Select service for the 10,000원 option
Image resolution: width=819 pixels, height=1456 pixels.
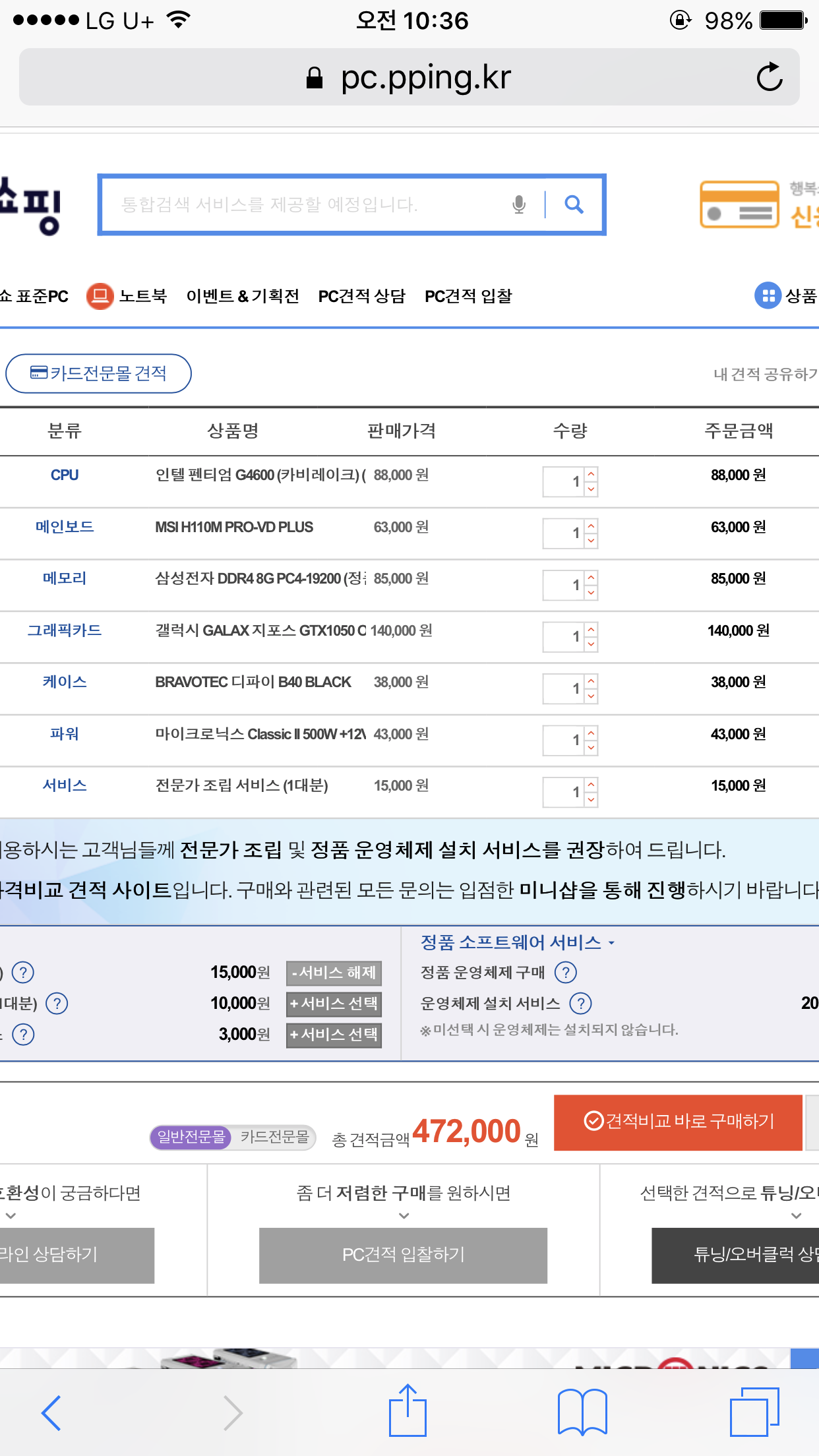pyautogui.click(x=334, y=1004)
